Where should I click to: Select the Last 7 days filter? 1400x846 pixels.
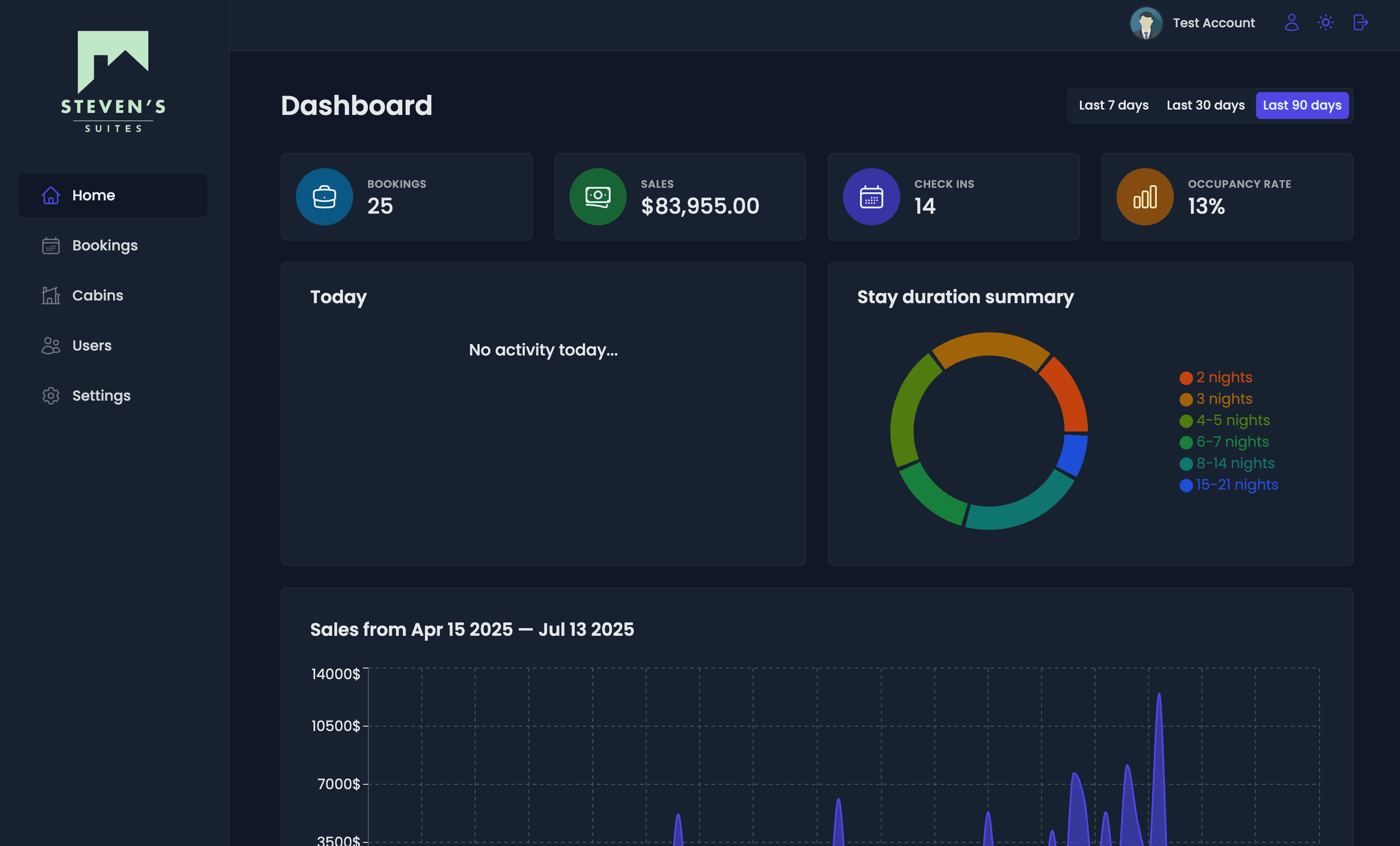[x=1113, y=105]
